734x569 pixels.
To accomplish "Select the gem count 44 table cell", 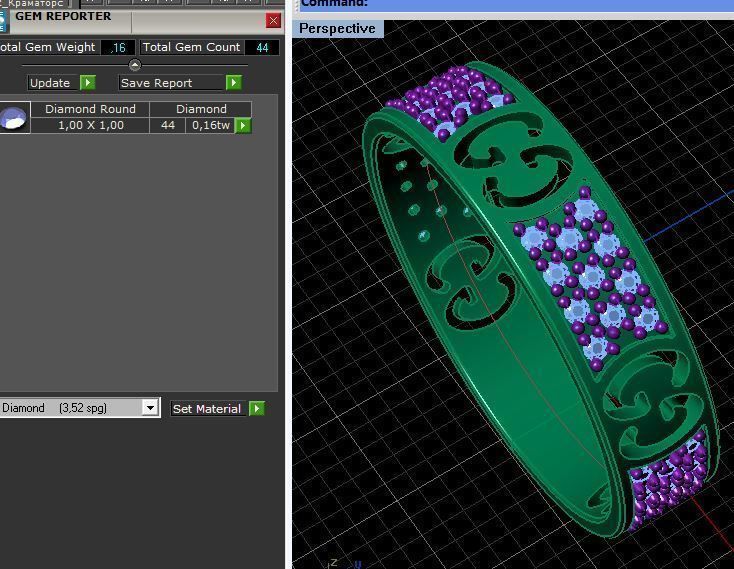I will pyautogui.click(x=168, y=125).
